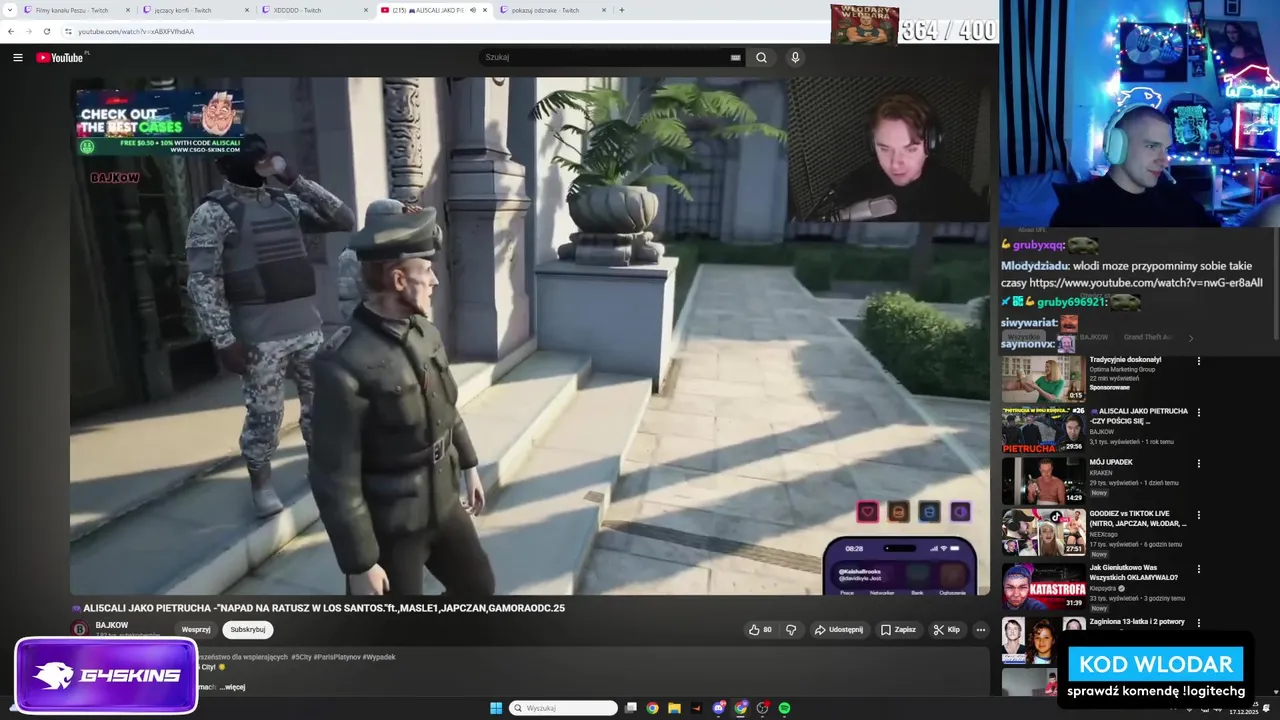Open the BAJKOW channel name link
The image size is (1280, 720).
pyautogui.click(x=112, y=625)
